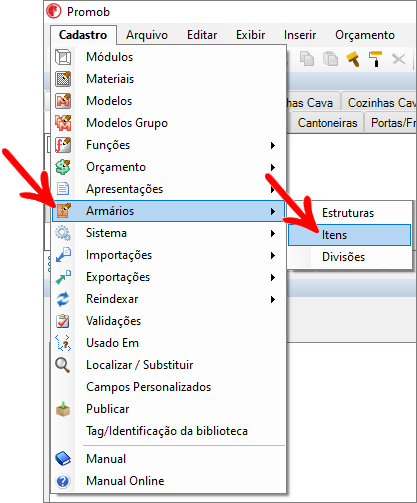Choose the Usado Em menu entry
The height and width of the screenshot is (503, 417).
pos(169,343)
